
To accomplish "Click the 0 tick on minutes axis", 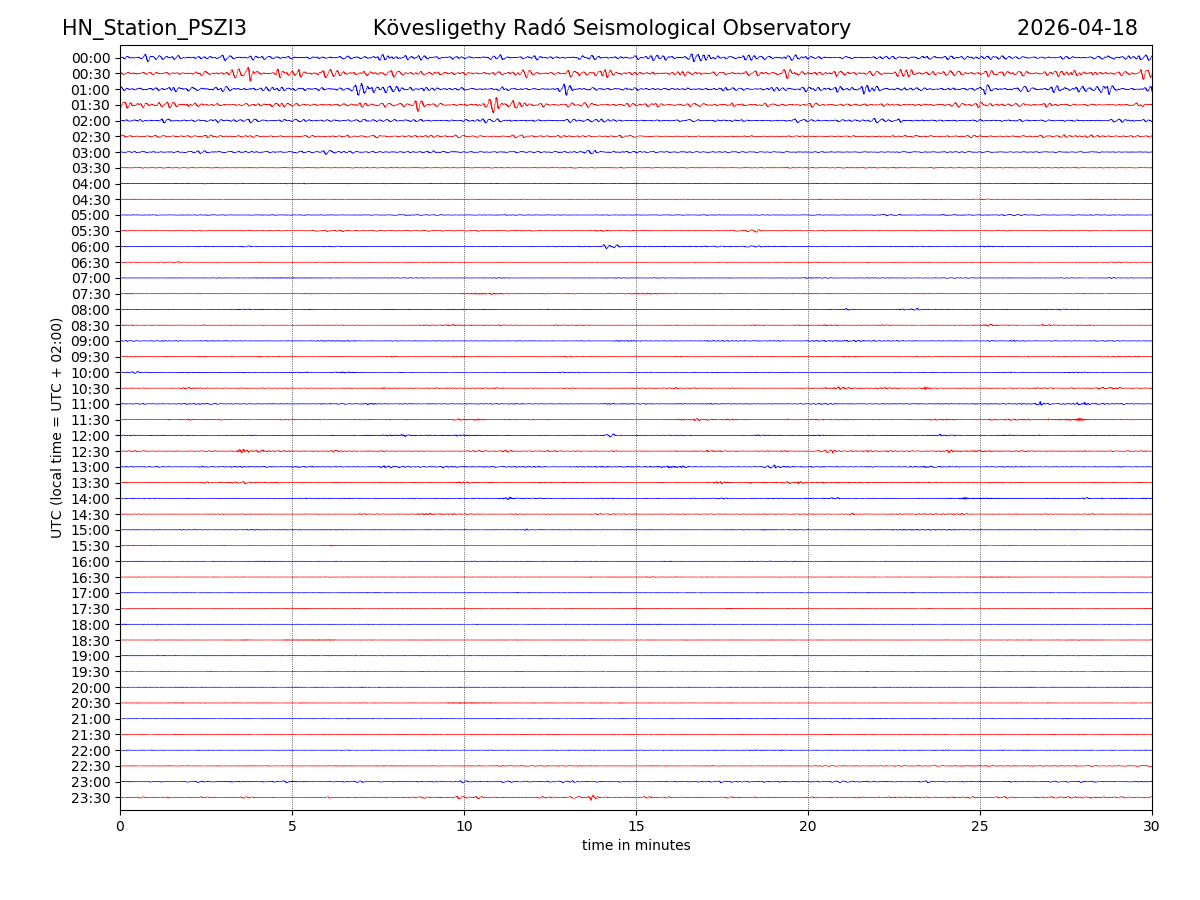I will tap(120, 826).
